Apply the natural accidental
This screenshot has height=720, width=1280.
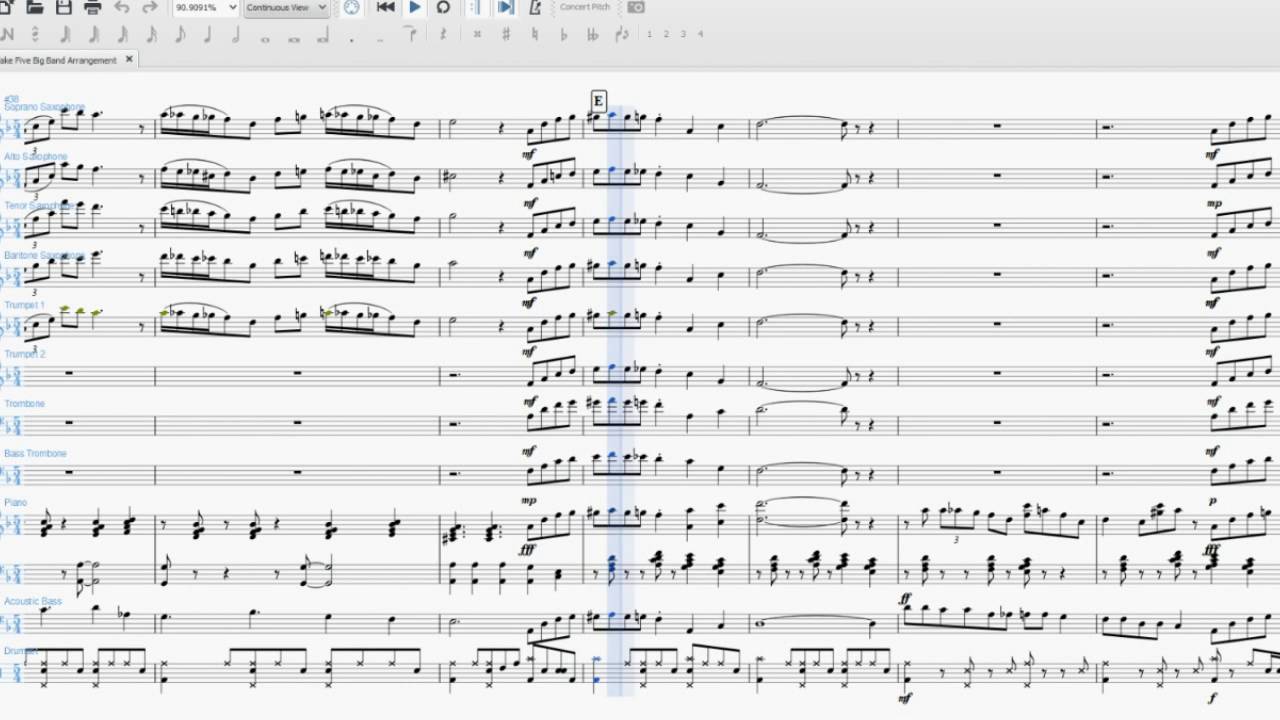pyautogui.click(x=535, y=34)
